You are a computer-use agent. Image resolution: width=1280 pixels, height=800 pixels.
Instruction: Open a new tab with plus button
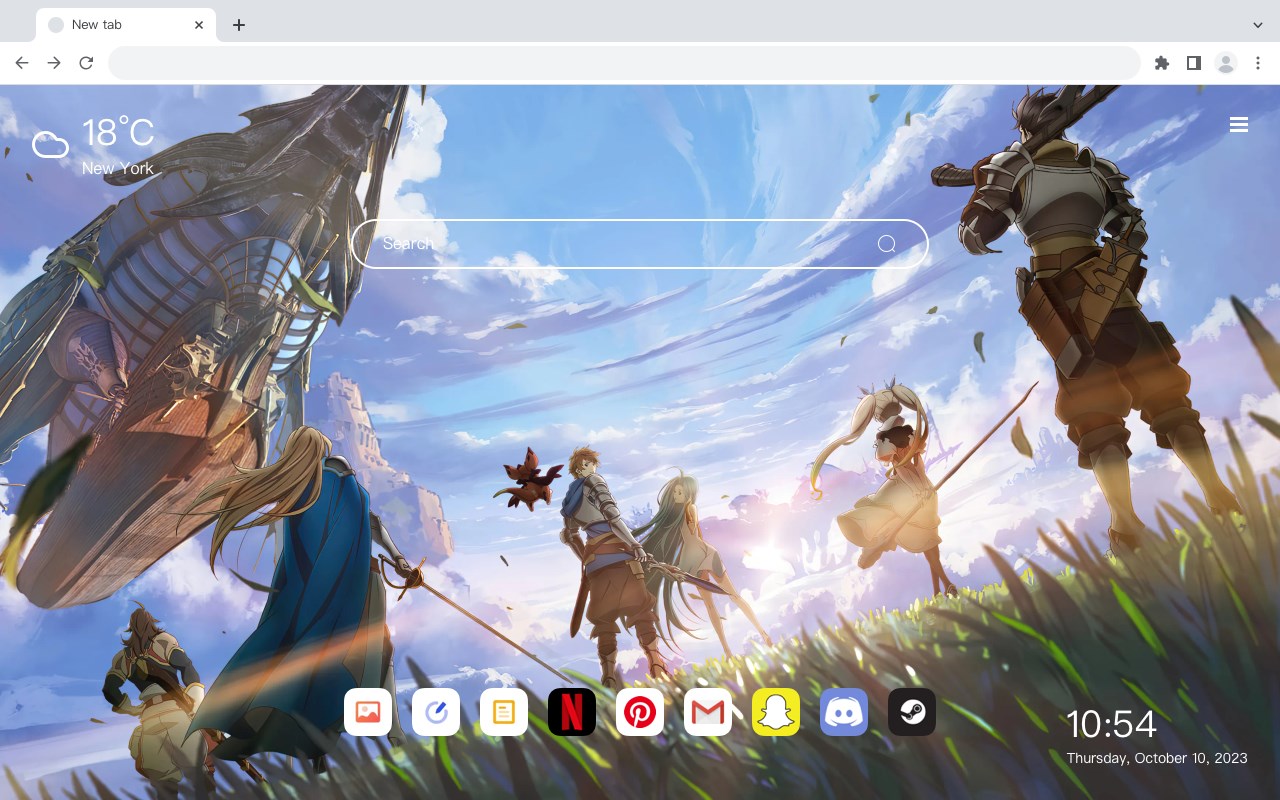coord(238,25)
